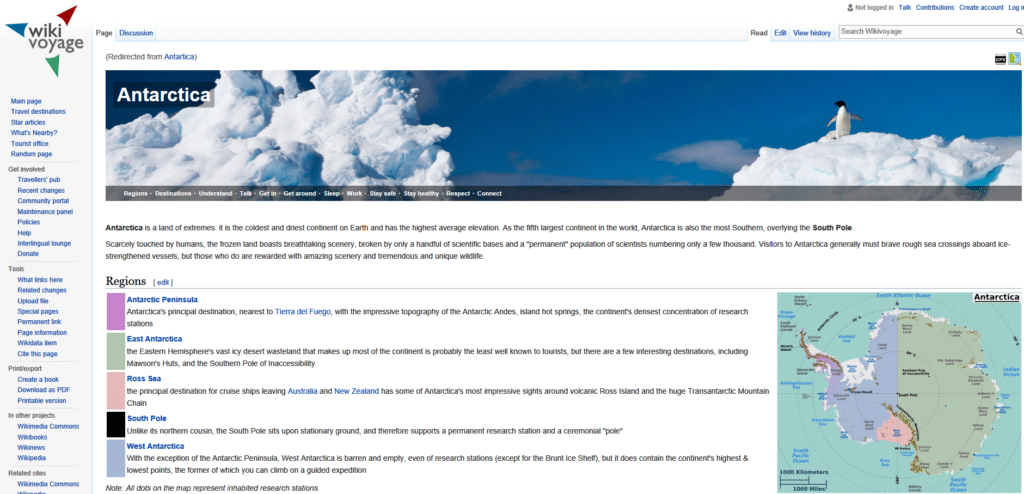Jump to Get in in the banner menu
1024x494 pixels.
tap(268, 193)
